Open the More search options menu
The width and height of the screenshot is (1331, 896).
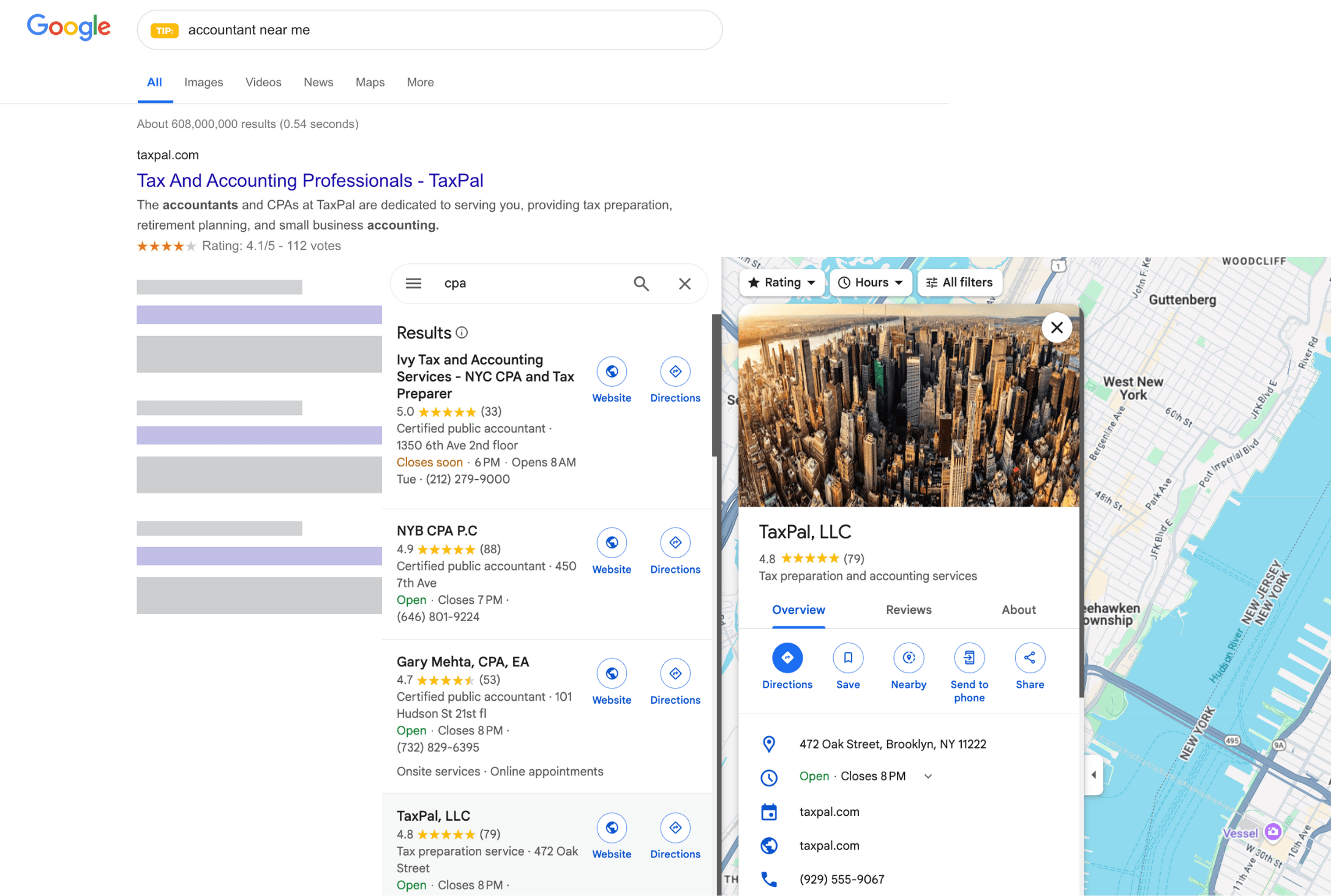tap(420, 82)
